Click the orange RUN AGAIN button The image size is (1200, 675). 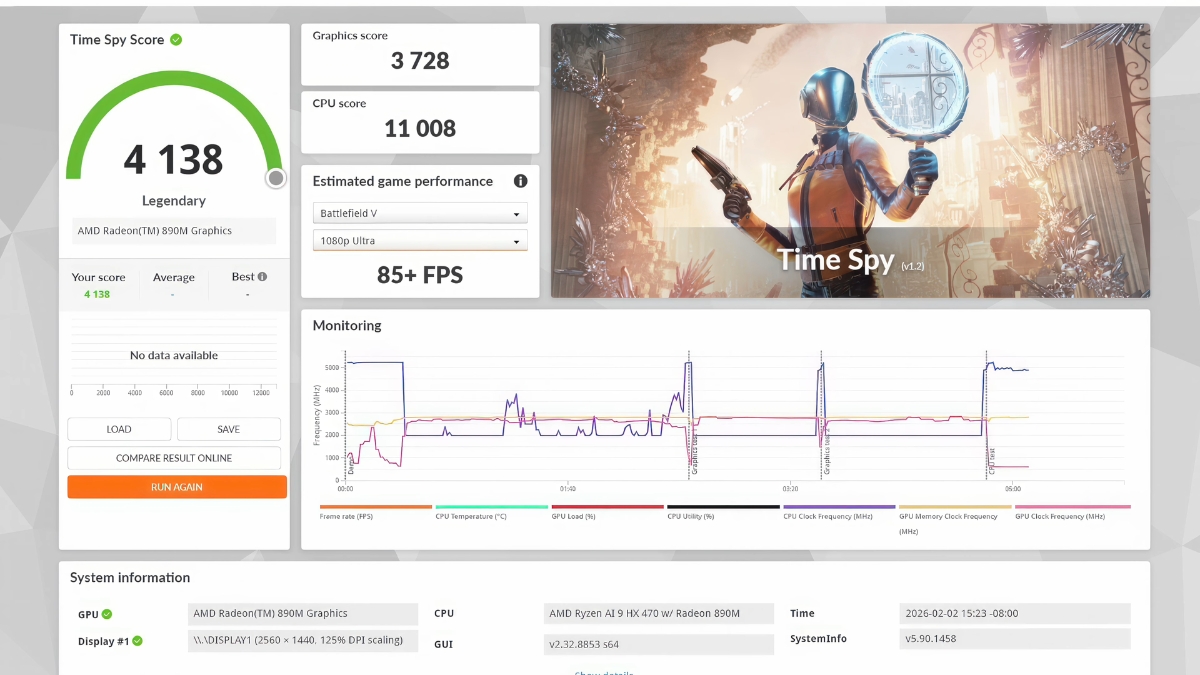pyautogui.click(x=177, y=487)
